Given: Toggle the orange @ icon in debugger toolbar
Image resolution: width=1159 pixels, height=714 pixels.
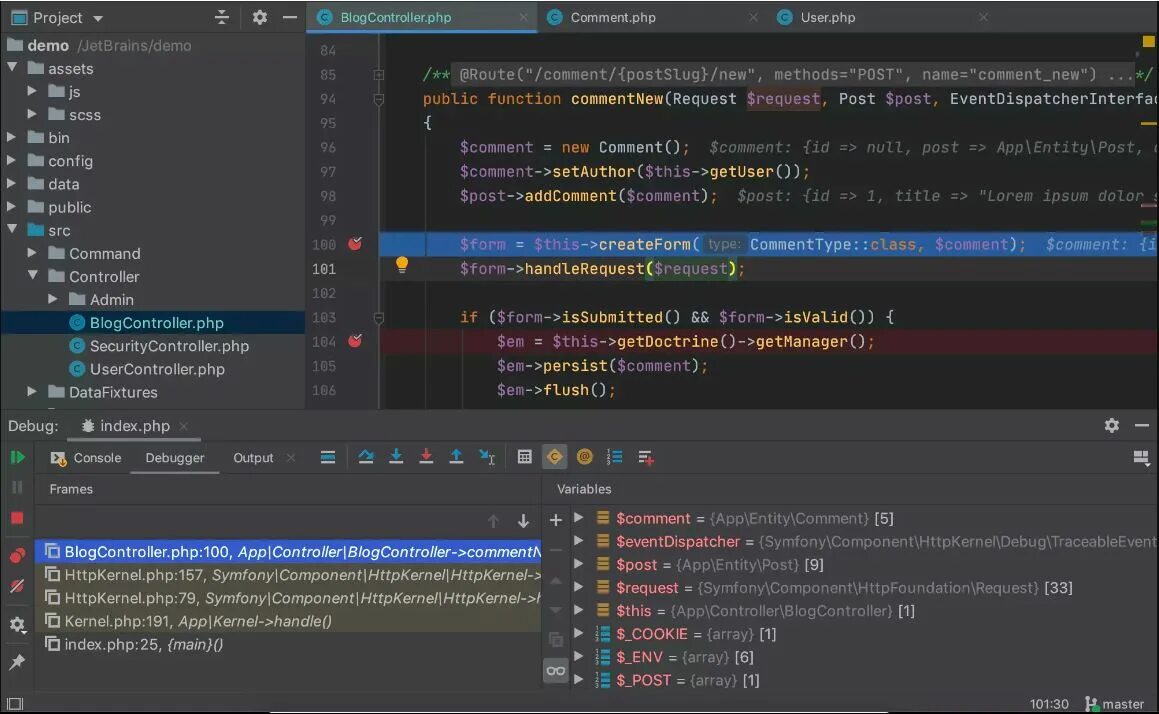Looking at the screenshot, I should coord(585,457).
